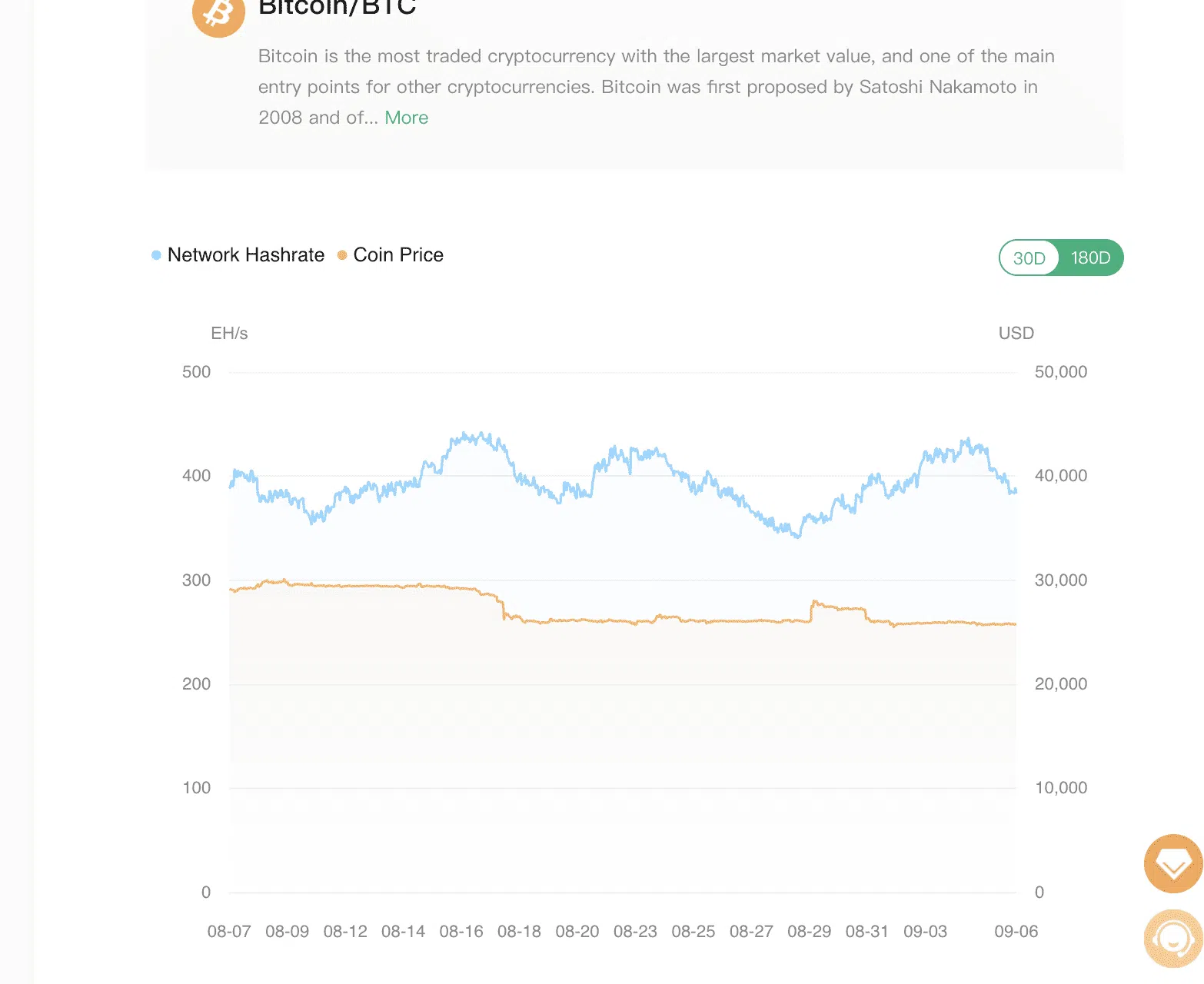Click the 08-07 date on x-axis
This screenshot has height=984, width=1204.
point(229,932)
